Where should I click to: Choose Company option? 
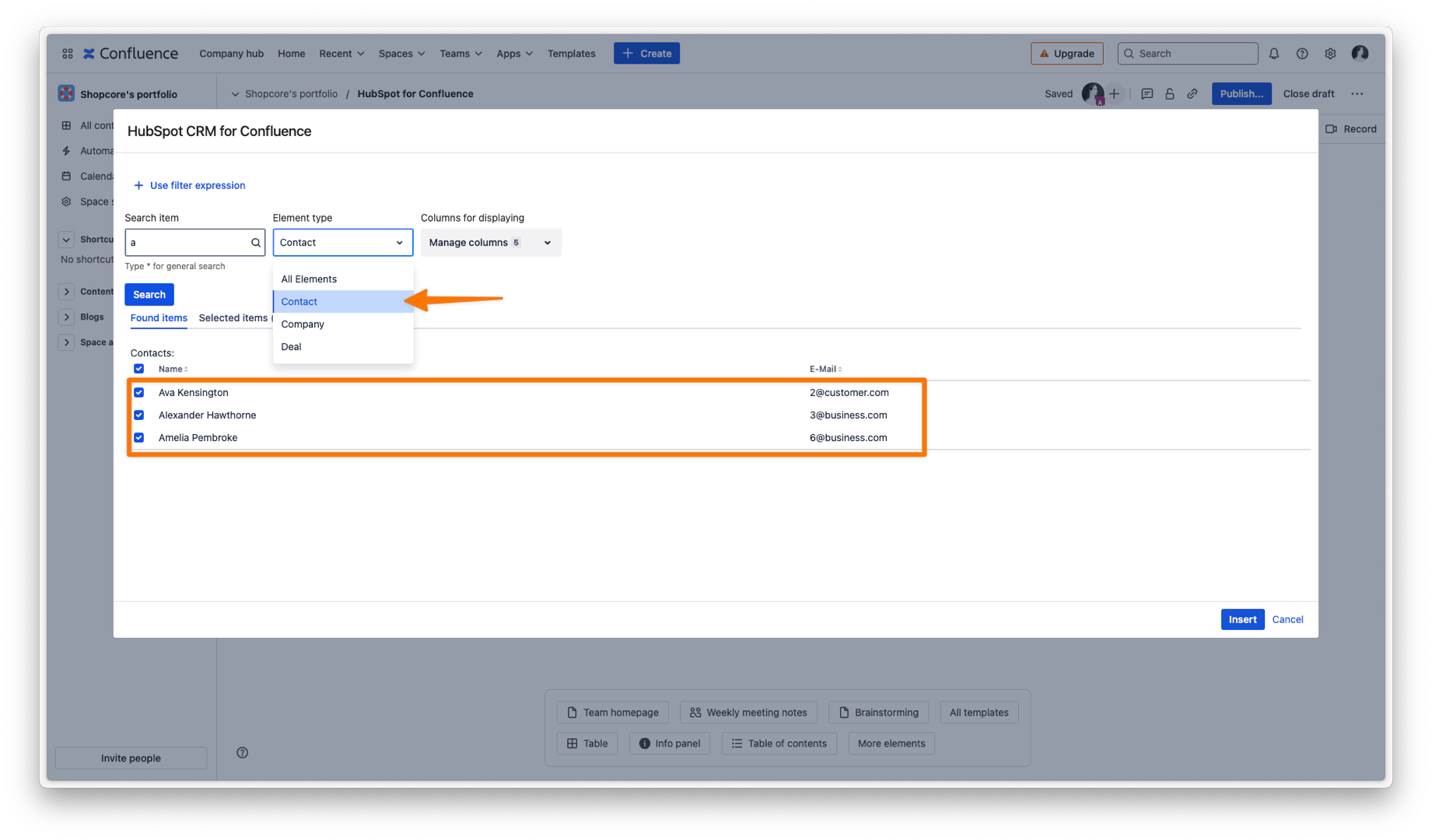(x=343, y=324)
